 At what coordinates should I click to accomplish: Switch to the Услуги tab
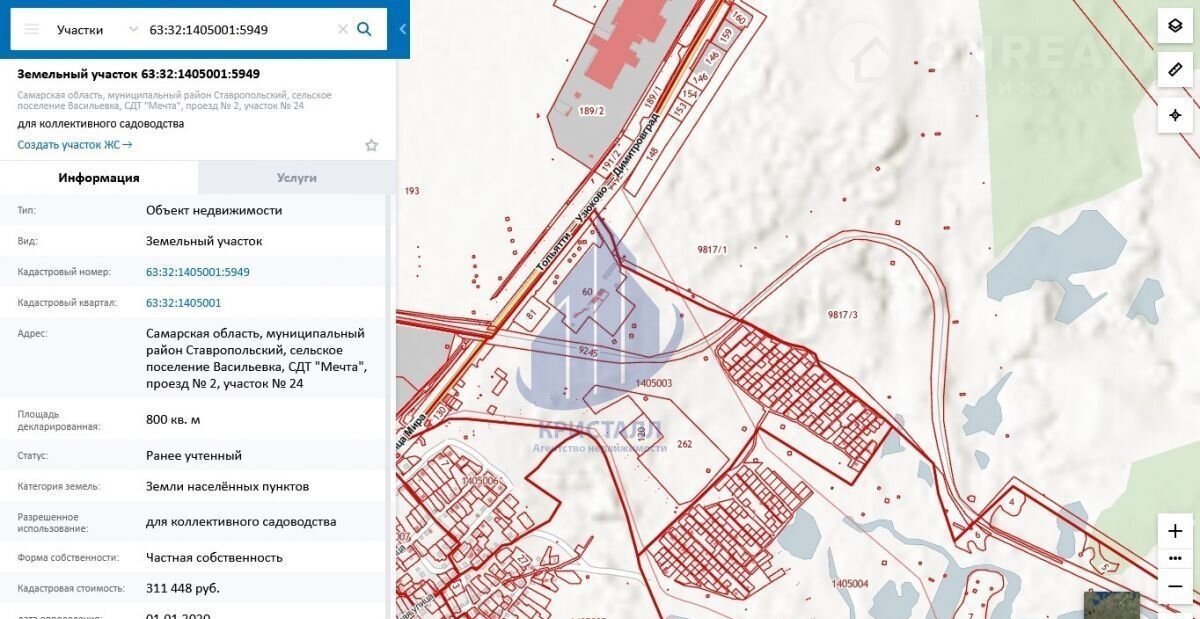click(x=297, y=178)
